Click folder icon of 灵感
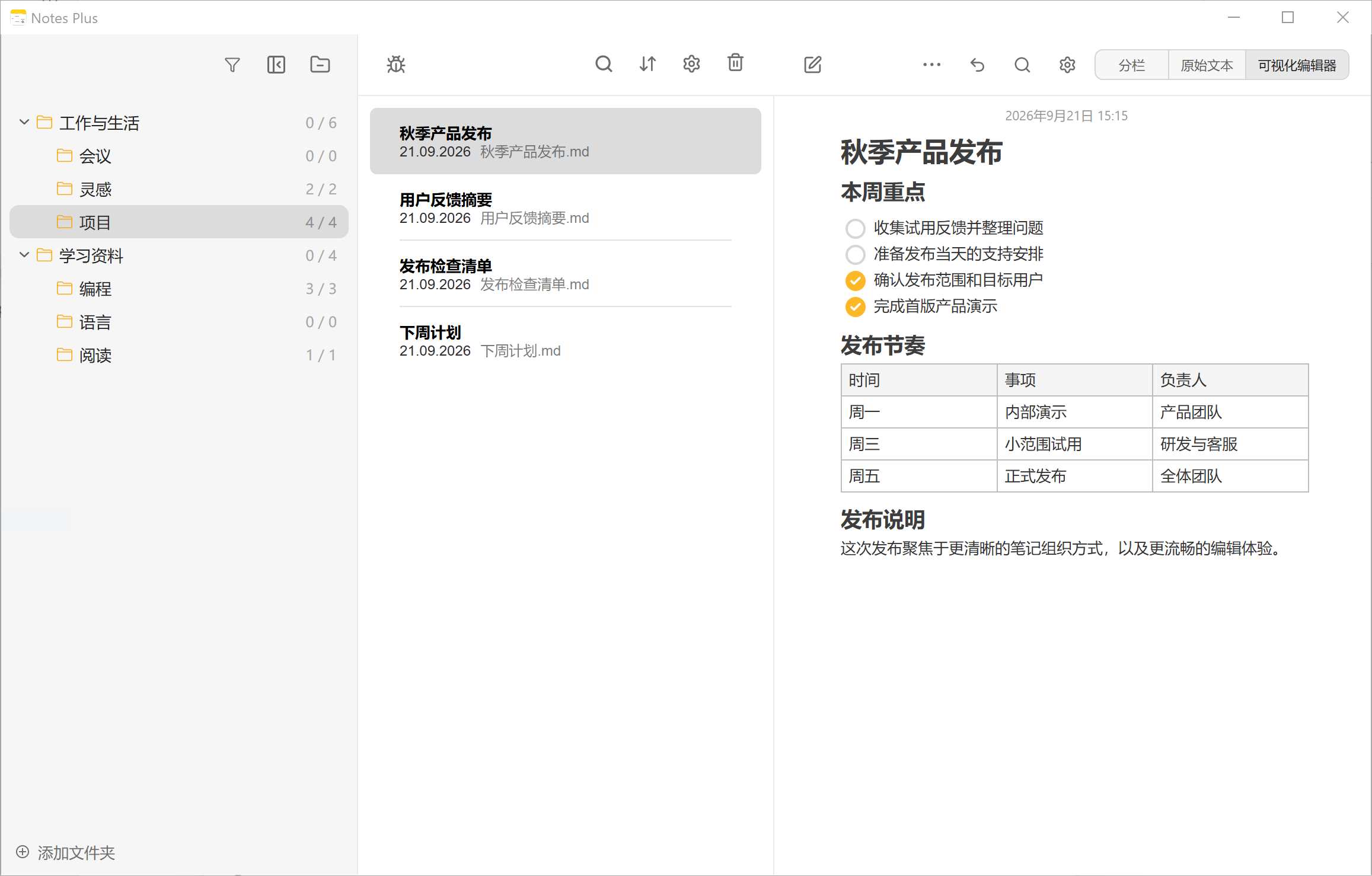Screen dimensions: 1372x876 65,188
